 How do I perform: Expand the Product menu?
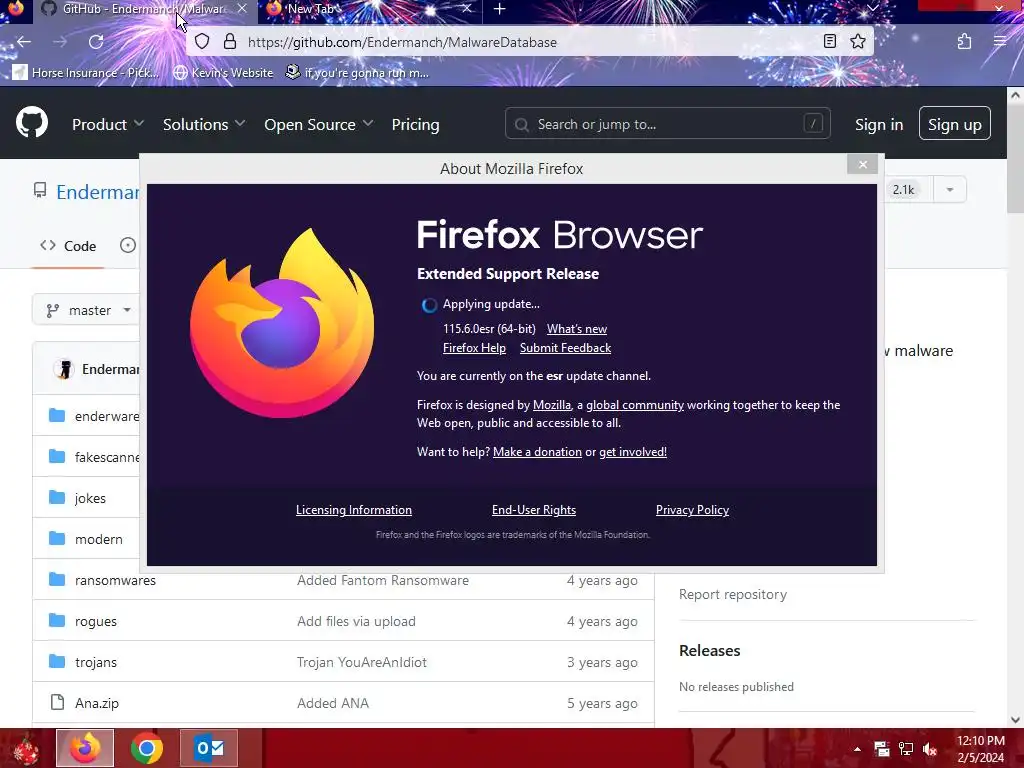pos(108,124)
